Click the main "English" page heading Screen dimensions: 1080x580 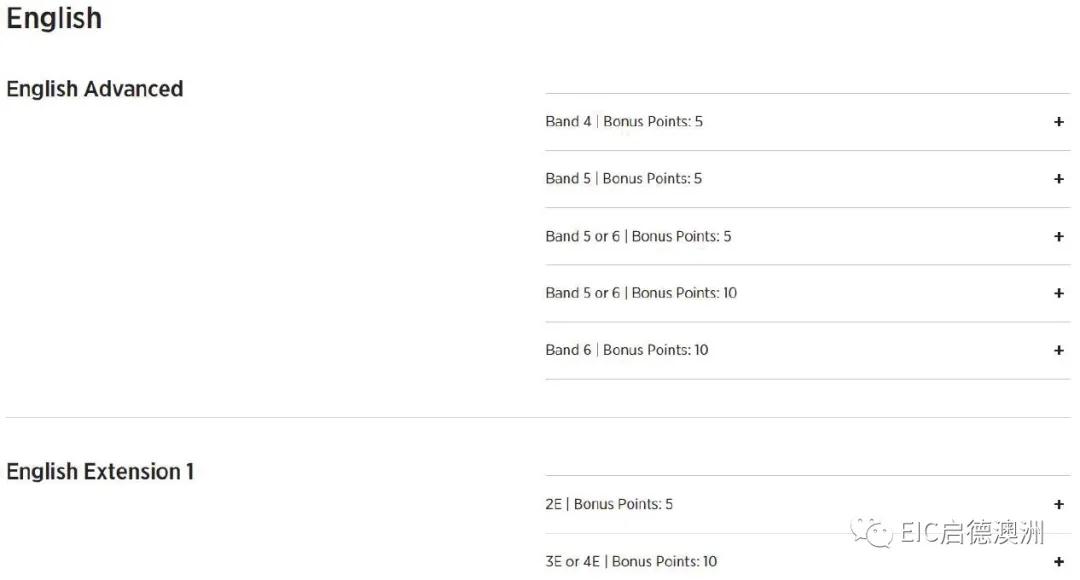click(54, 19)
